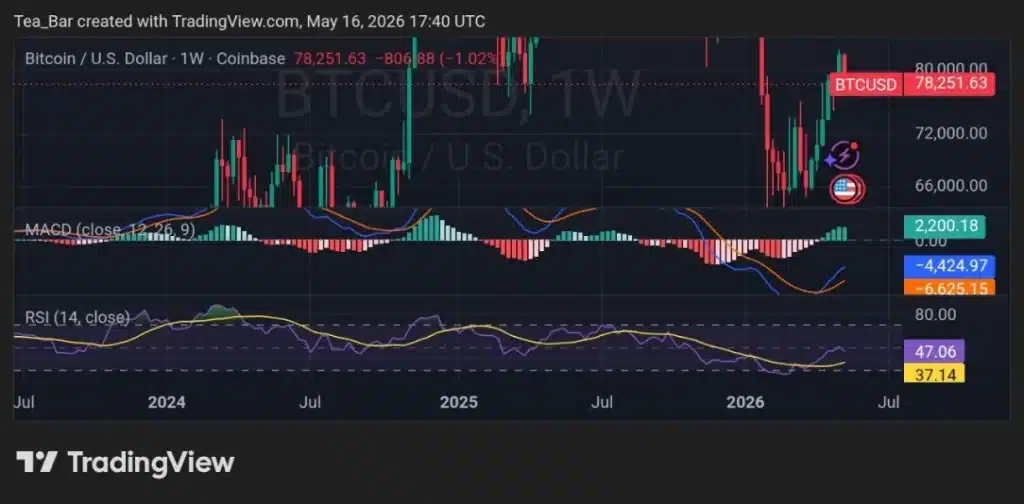
Task: Click the Tea_Bar created with TradingView.com header
Action: (249, 22)
